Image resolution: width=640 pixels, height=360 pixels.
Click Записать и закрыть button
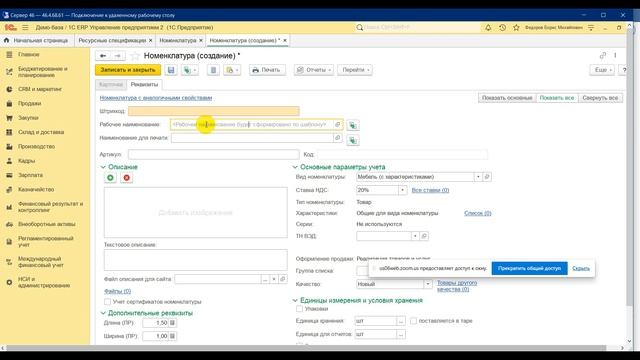coord(128,70)
